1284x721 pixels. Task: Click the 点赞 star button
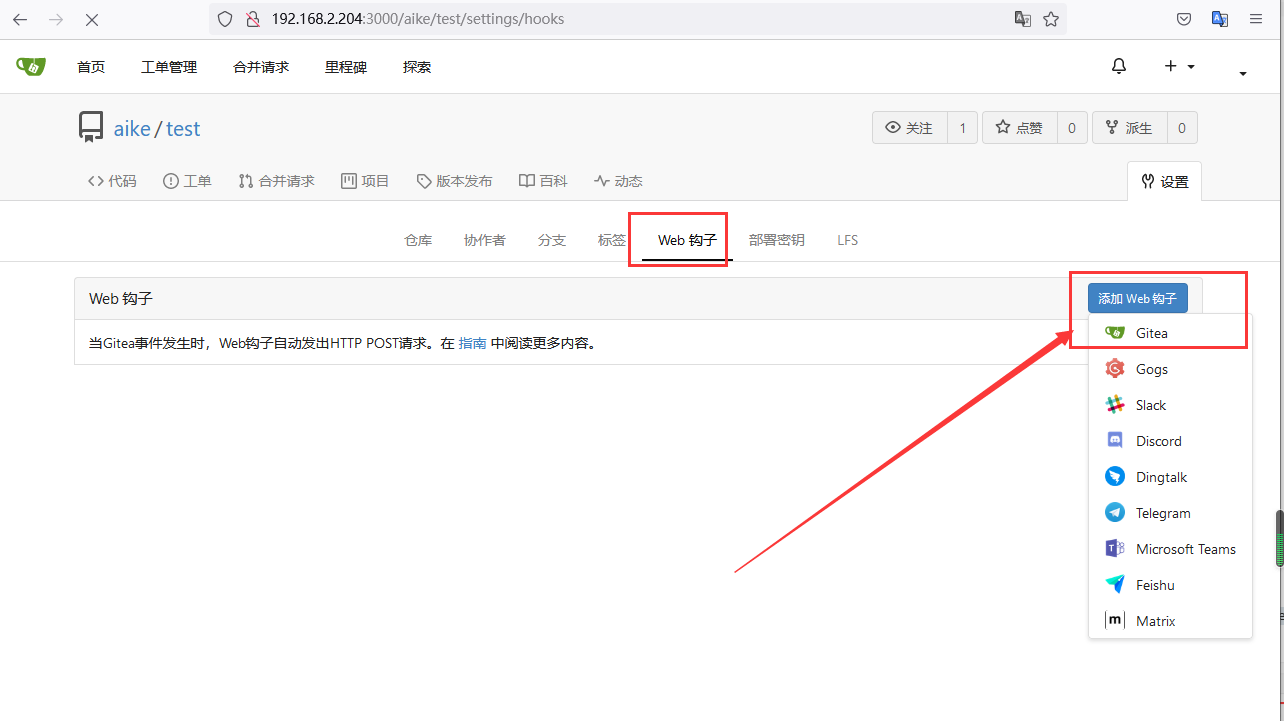click(1020, 128)
